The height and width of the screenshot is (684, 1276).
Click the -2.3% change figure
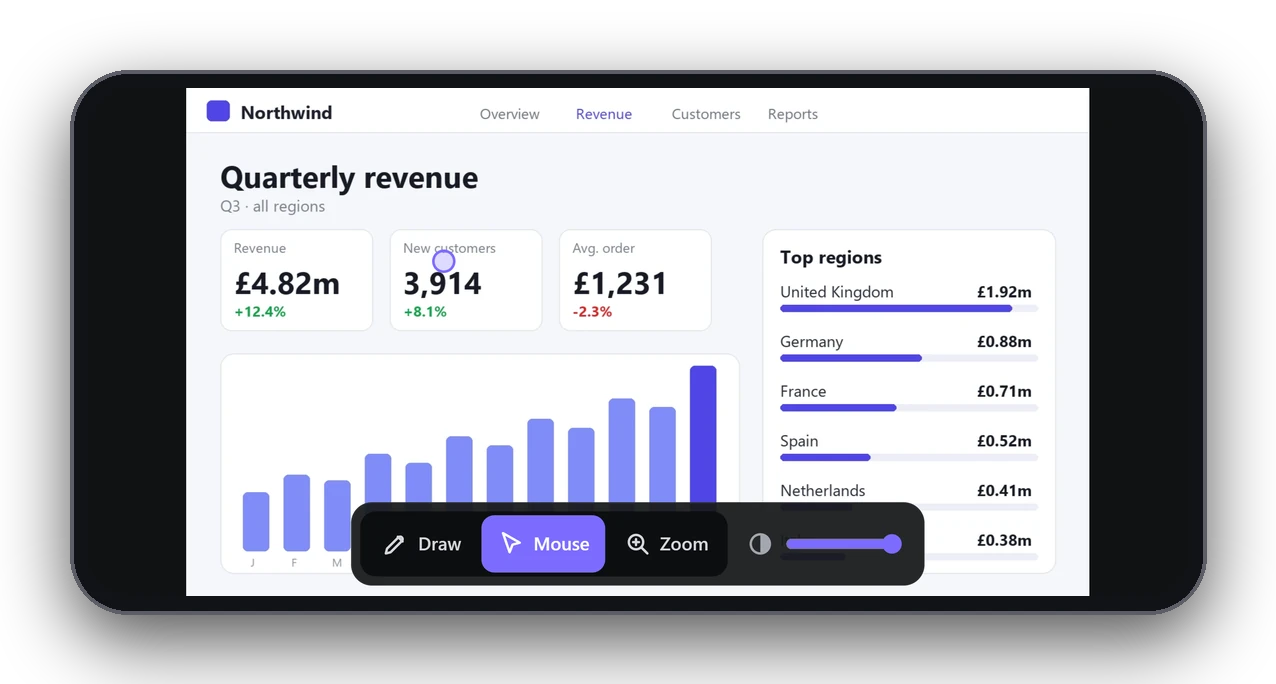click(592, 312)
